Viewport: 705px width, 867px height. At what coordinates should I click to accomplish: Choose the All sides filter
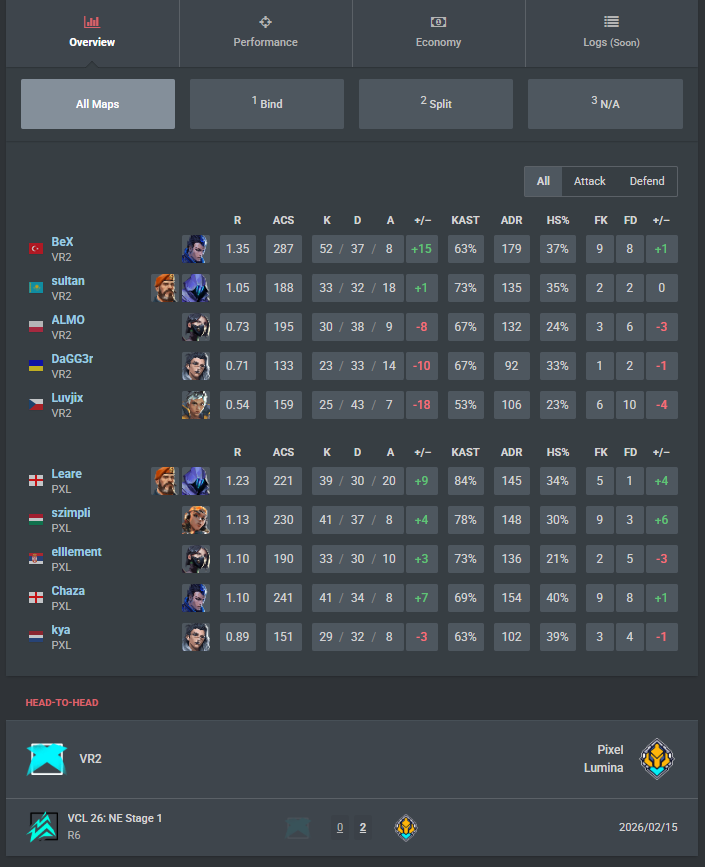(543, 181)
